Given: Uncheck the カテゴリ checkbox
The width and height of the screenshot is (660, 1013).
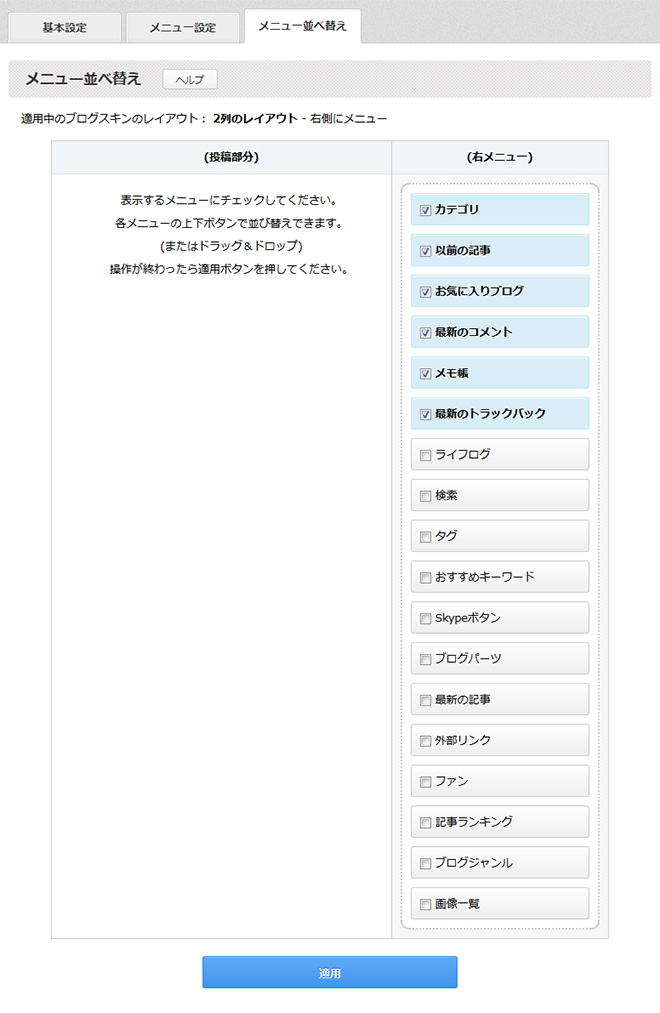Looking at the screenshot, I should pyautogui.click(x=425, y=210).
